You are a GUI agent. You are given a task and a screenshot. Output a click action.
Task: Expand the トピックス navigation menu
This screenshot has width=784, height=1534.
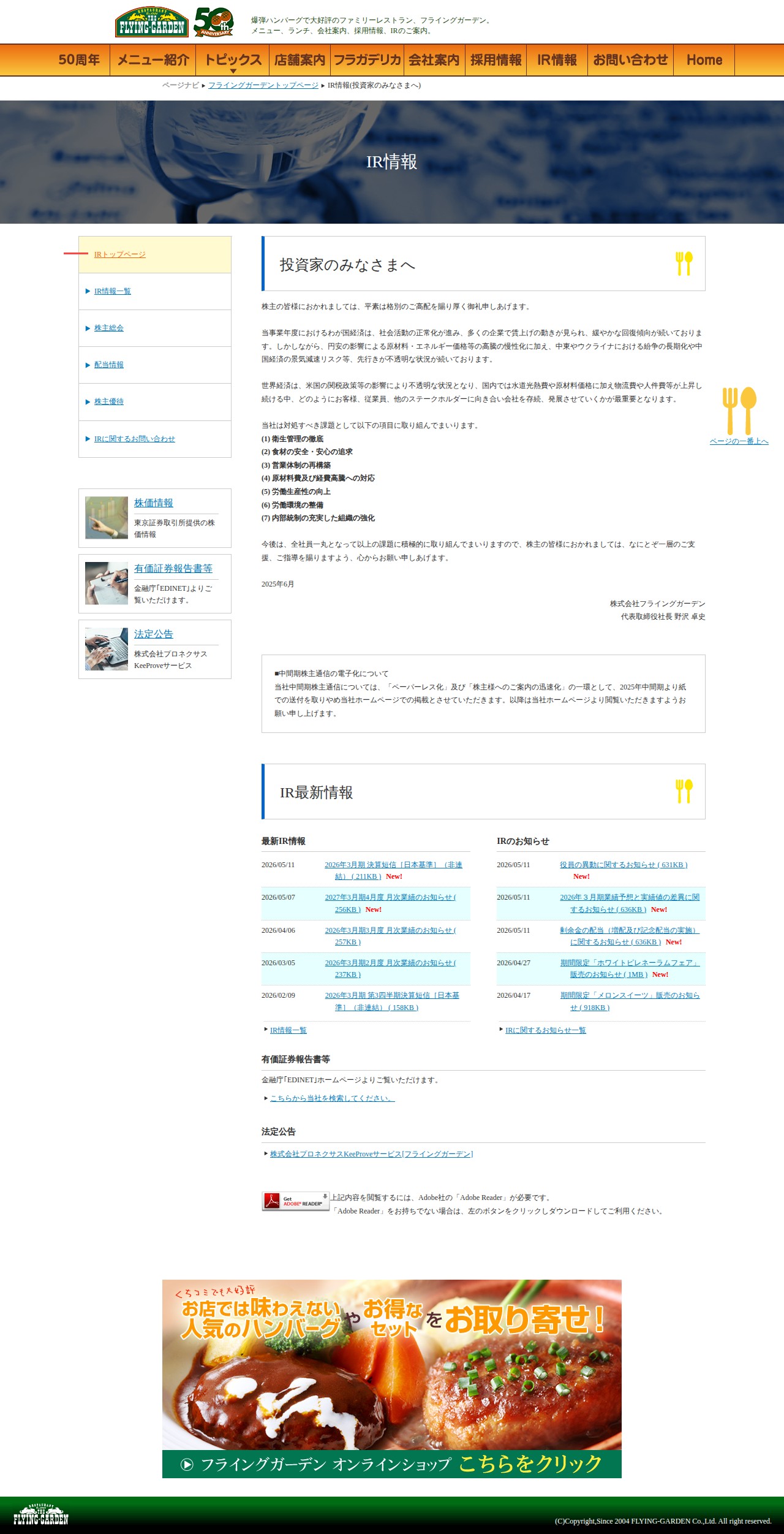click(x=233, y=60)
